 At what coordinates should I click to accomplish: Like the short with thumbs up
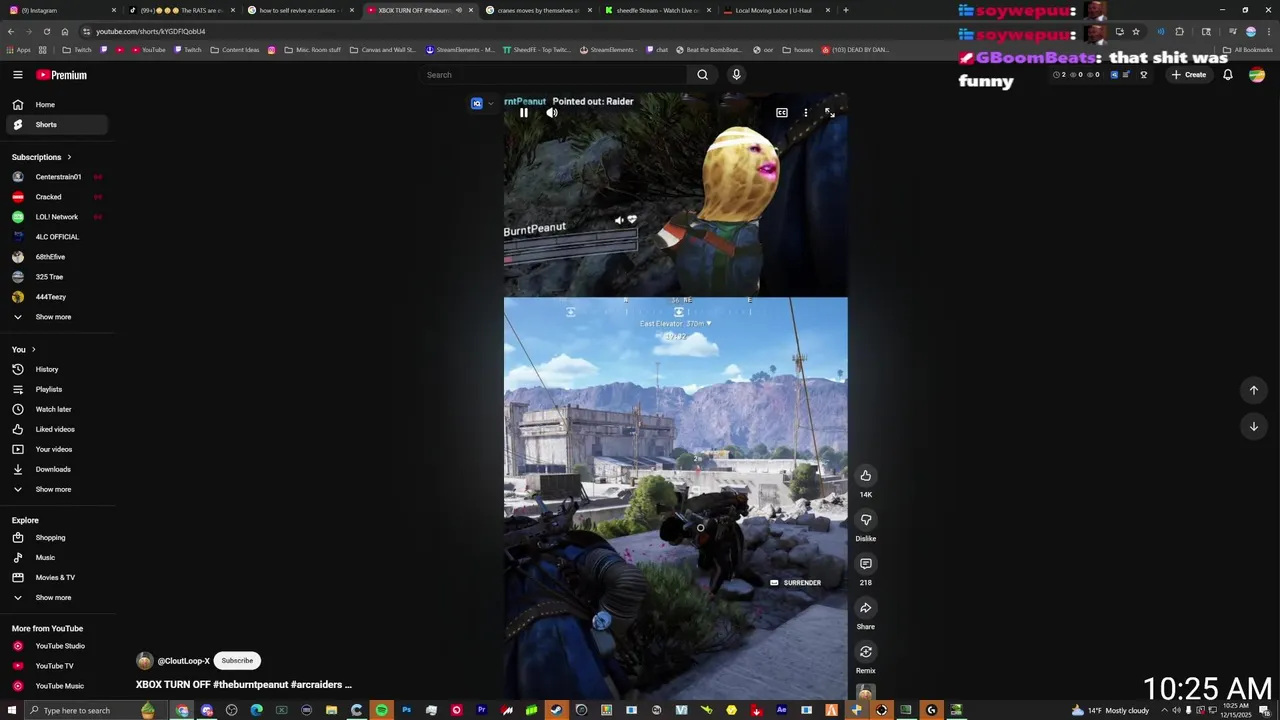click(866, 476)
